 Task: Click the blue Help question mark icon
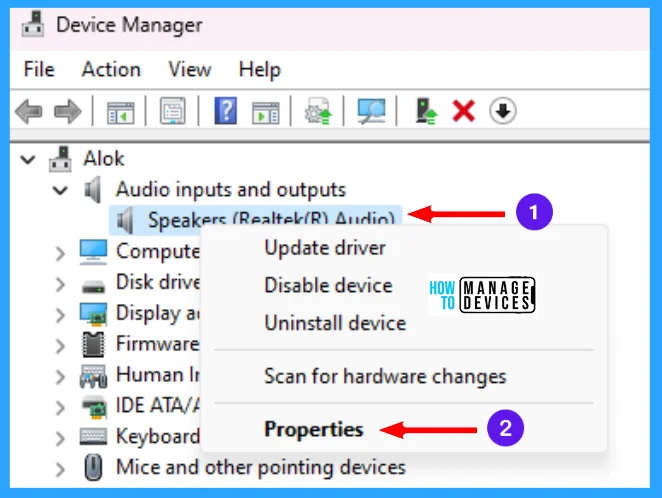(x=225, y=111)
